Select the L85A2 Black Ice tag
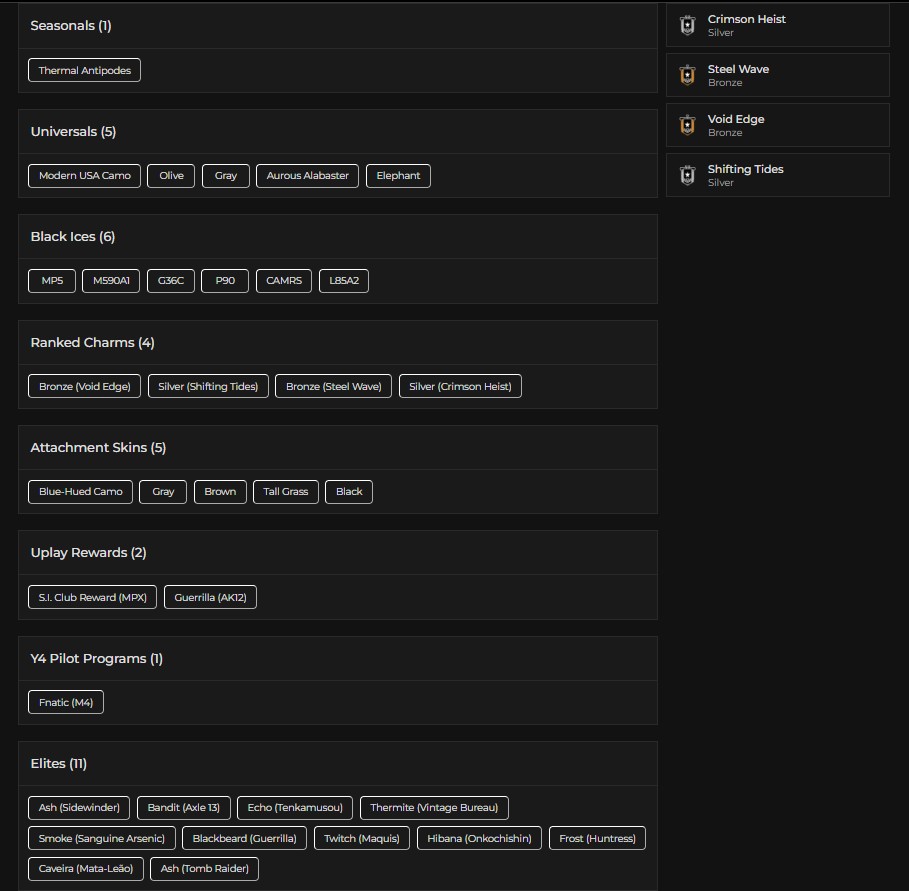The width and height of the screenshot is (909, 891). point(344,281)
